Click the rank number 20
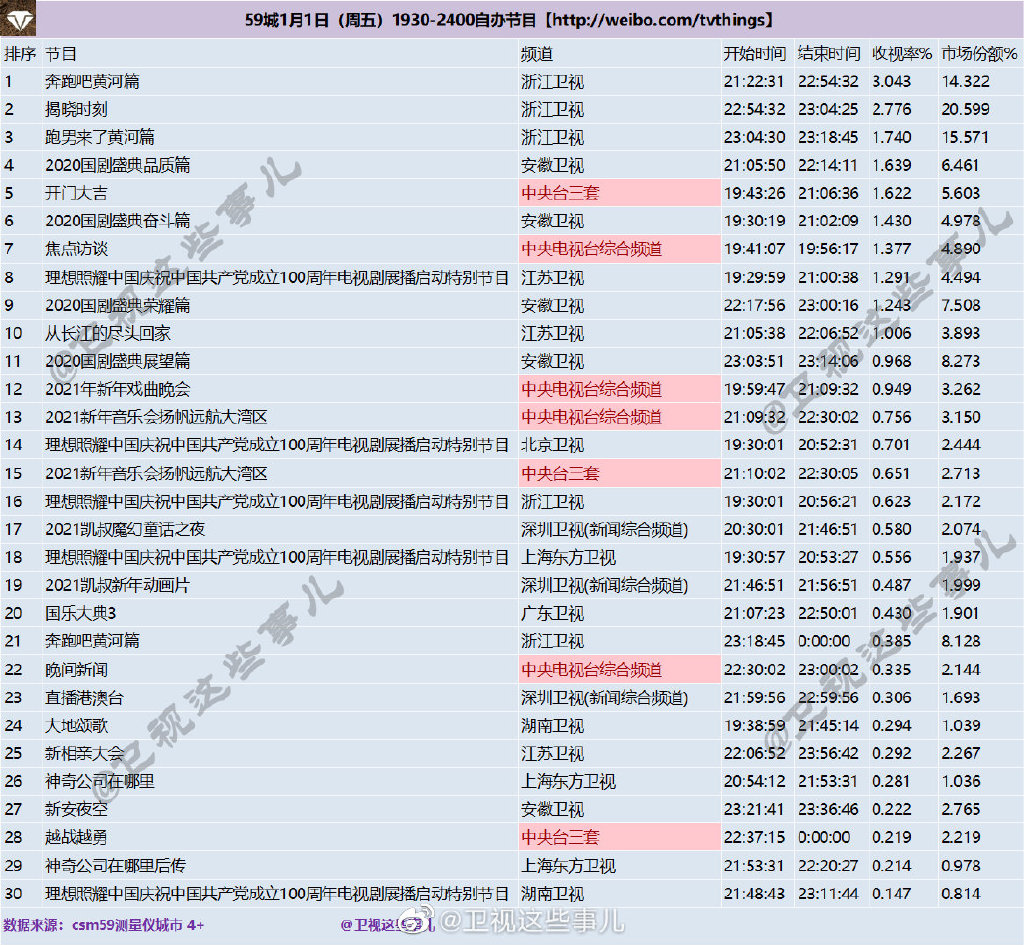This screenshot has width=1024, height=945. [x=13, y=613]
